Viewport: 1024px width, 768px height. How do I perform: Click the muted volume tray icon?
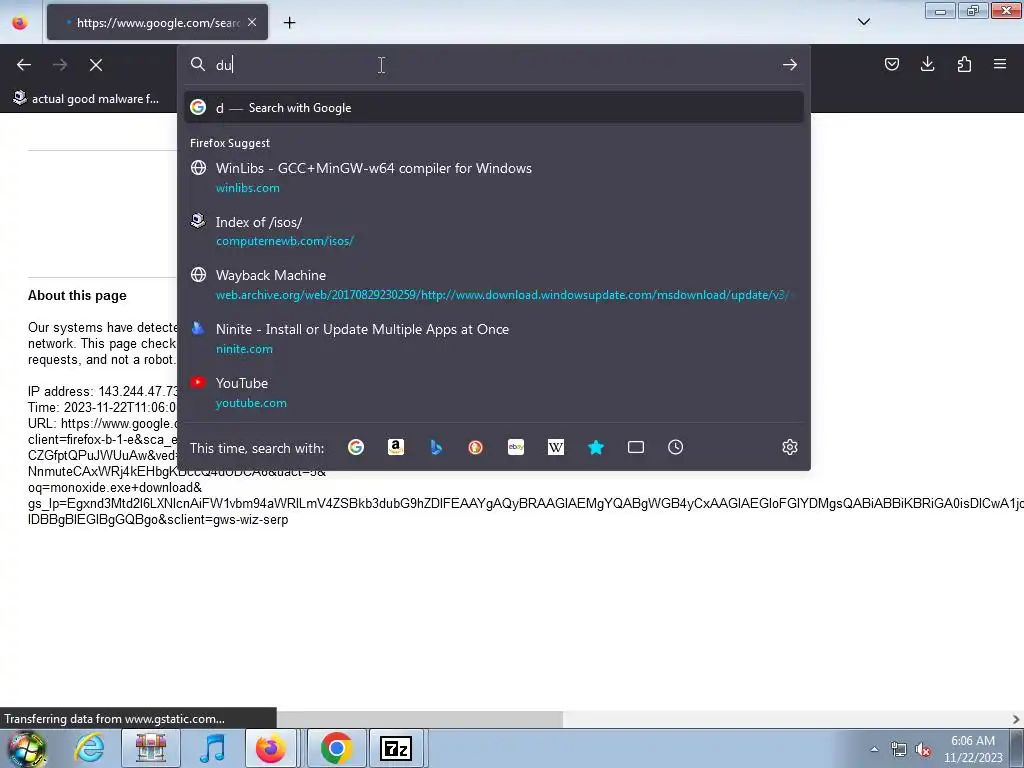click(923, 749)
